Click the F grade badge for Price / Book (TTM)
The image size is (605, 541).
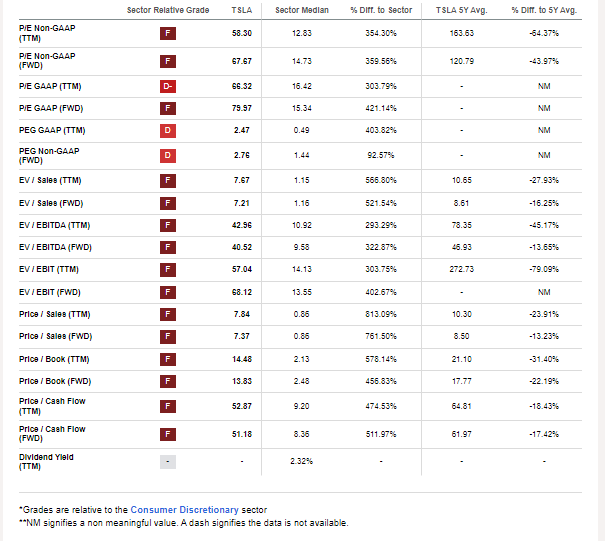pos(168,359)
